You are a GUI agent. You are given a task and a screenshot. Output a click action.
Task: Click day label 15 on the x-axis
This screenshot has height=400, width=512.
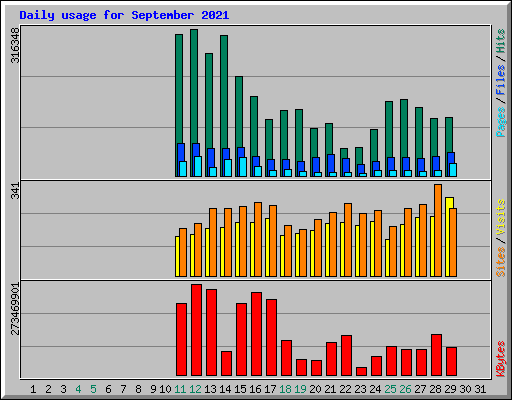pyautogui.click(x=240, y=389)
